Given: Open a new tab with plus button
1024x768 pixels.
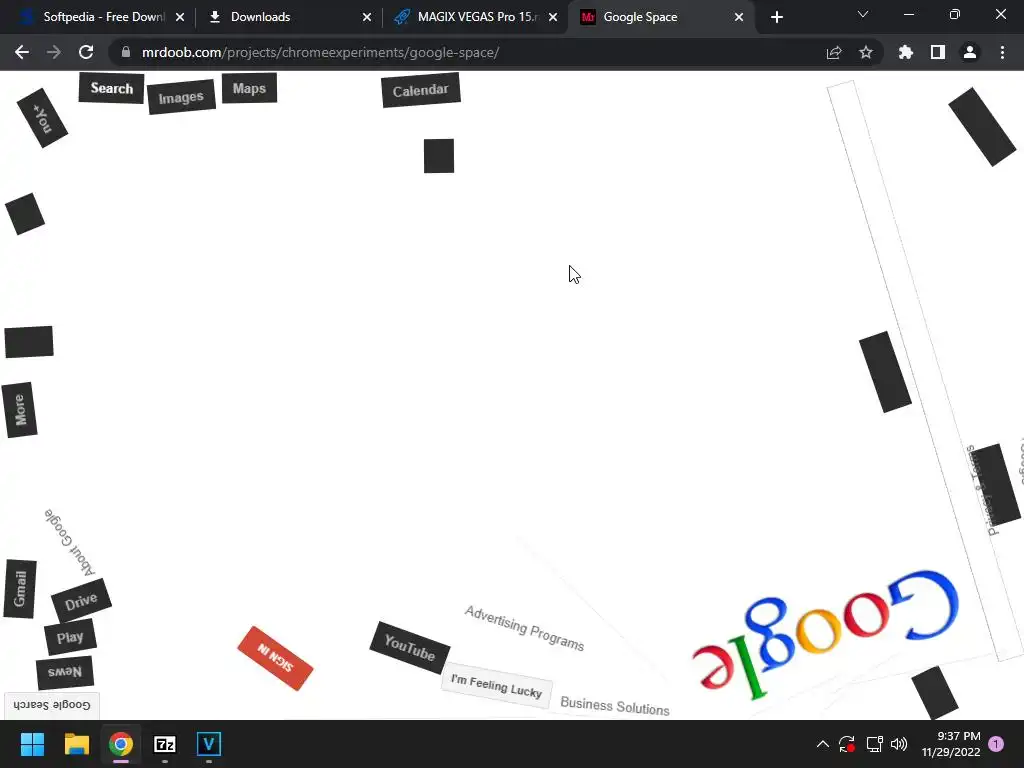Looking at the screenshot, I should pos(776,17).
